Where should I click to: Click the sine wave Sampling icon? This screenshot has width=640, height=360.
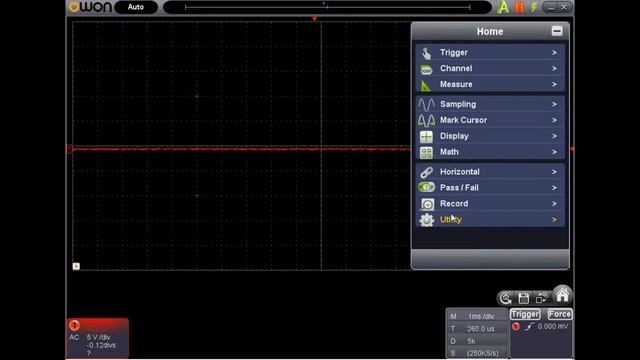426,104
